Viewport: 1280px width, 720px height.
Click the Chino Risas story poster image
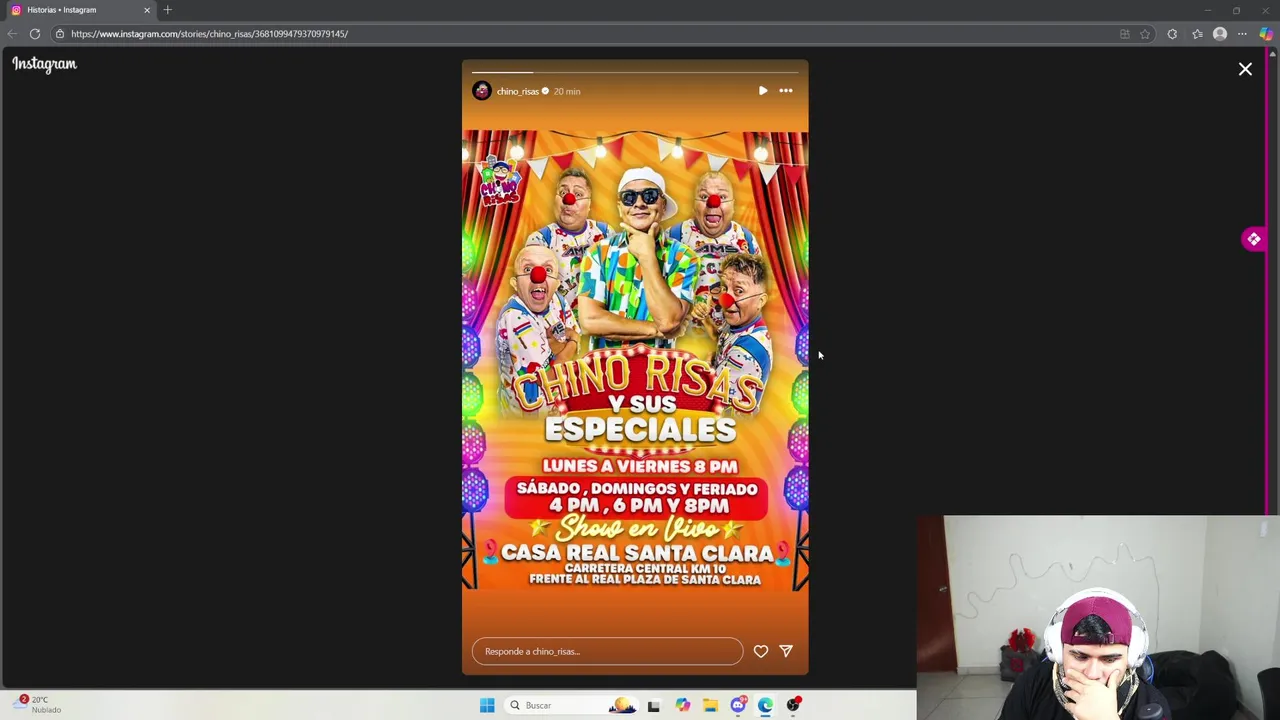635,360
